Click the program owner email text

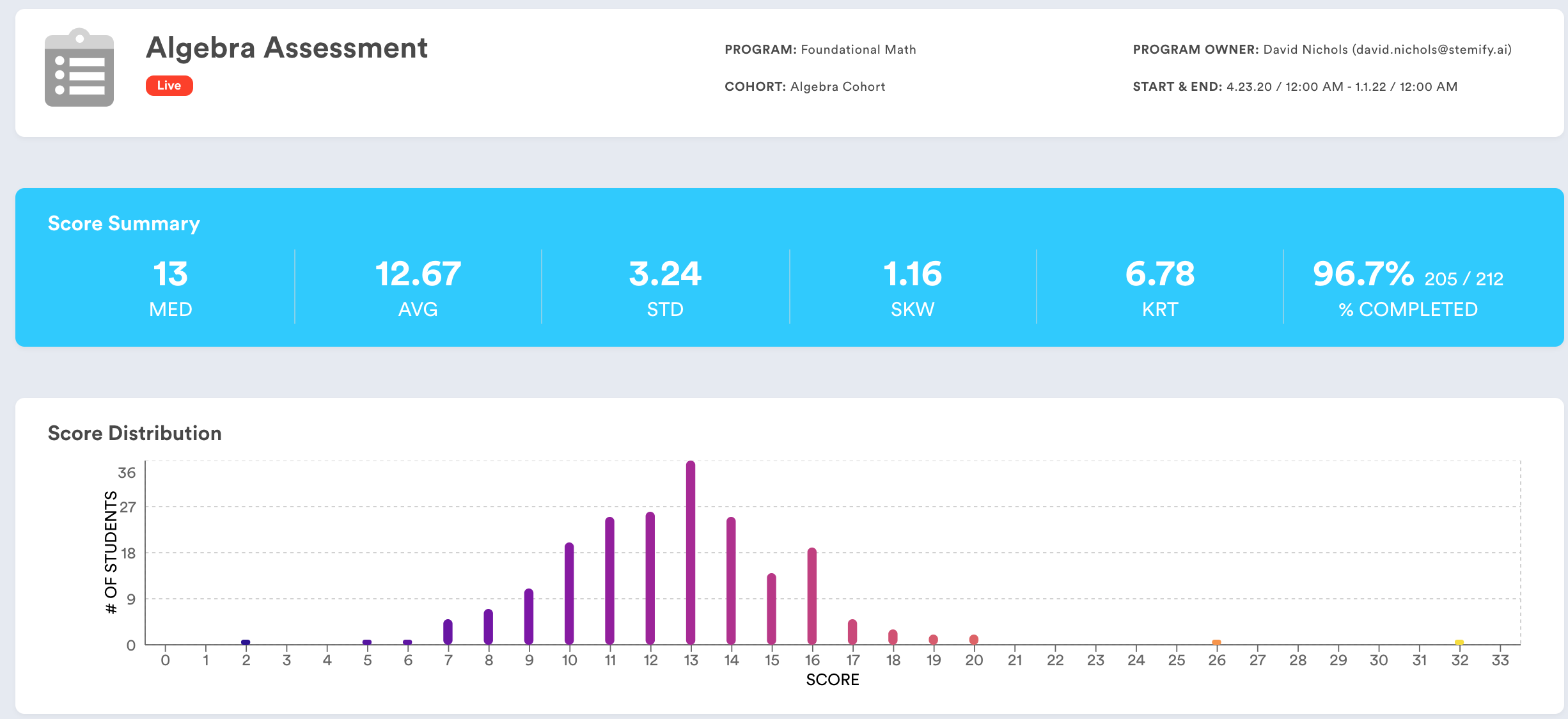(x=1431, y=49)
